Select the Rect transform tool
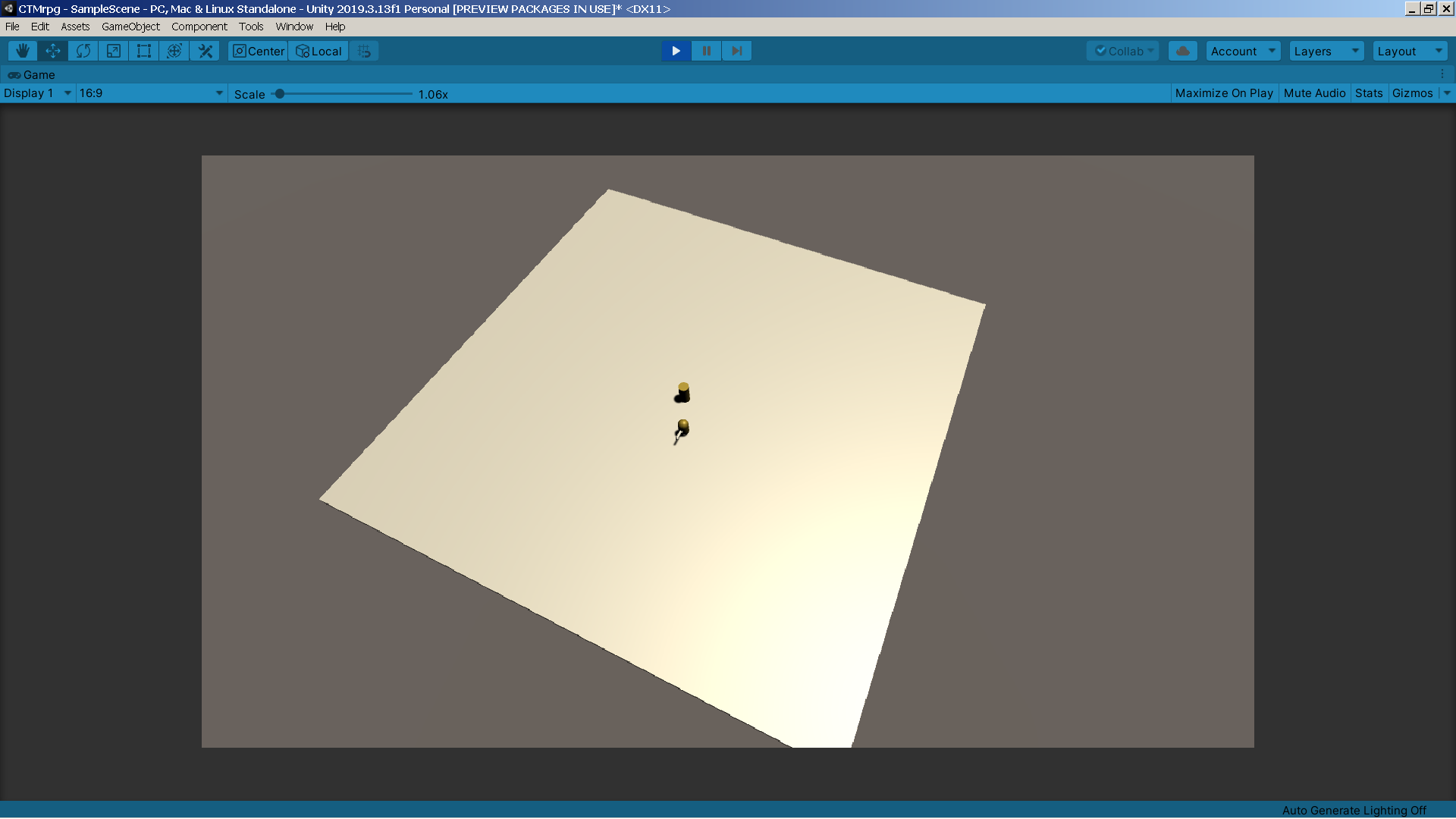 click(x=144, y=51)
